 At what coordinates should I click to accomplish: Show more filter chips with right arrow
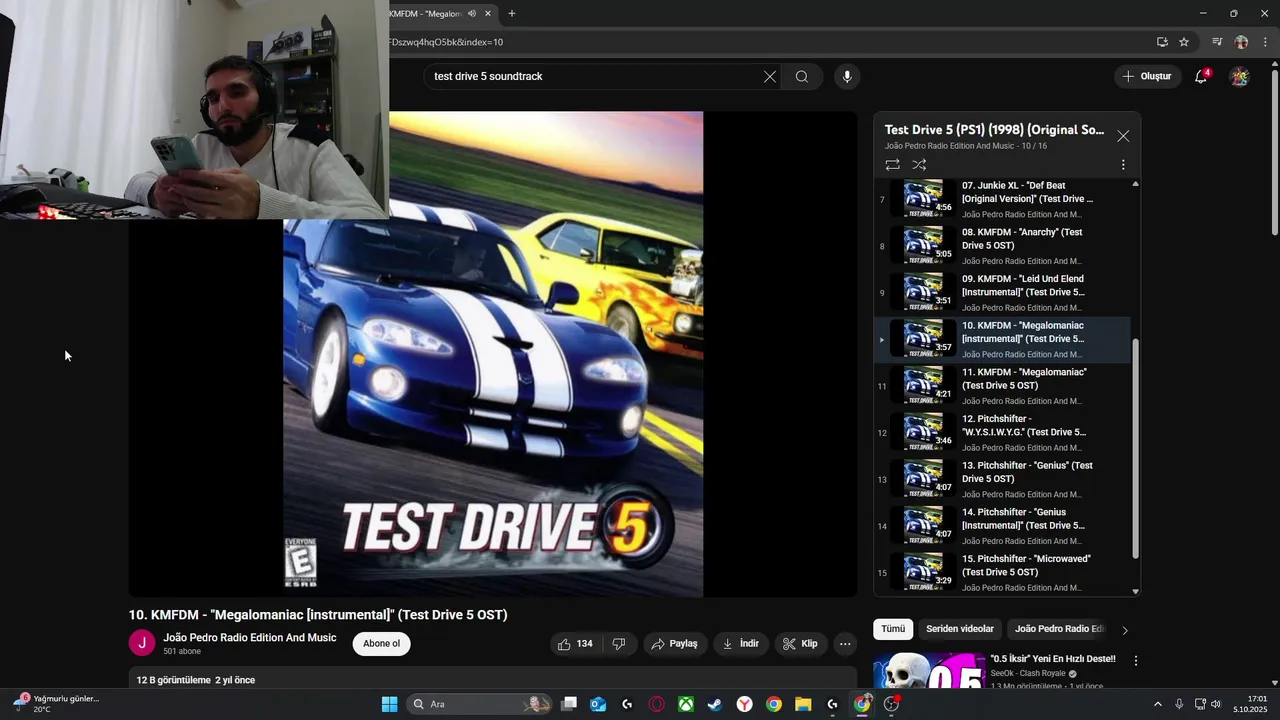coord(1125,630)
